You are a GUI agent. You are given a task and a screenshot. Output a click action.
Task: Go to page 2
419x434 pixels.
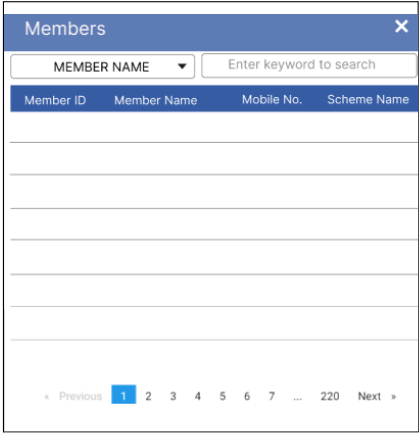tap(148, 396)
